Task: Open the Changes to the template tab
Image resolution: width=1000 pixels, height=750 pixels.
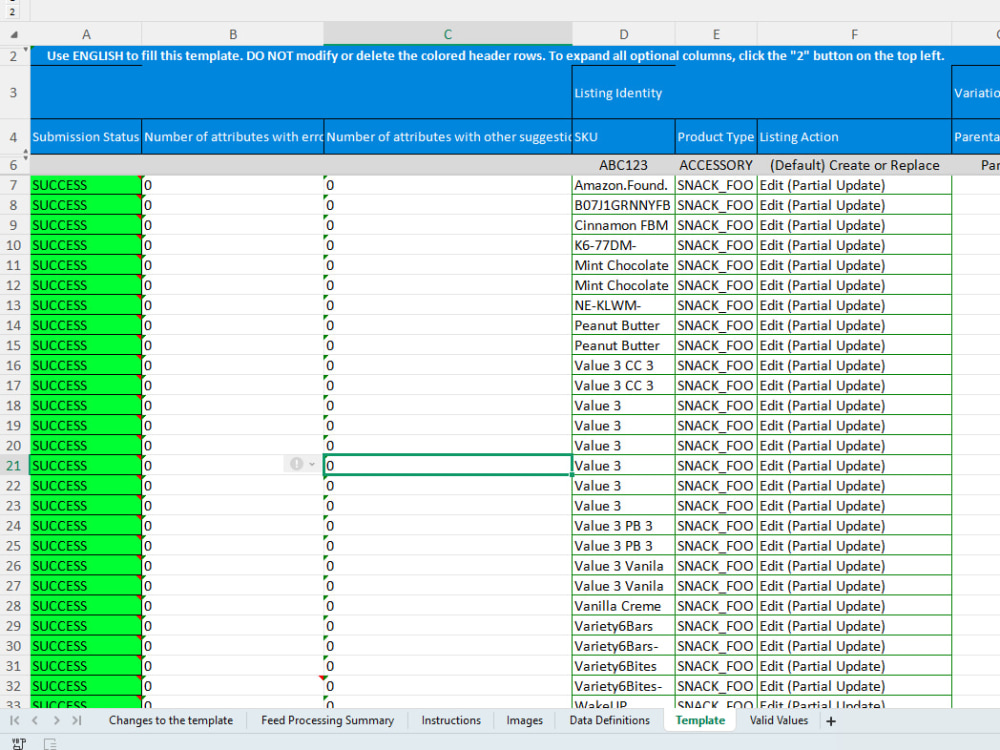Action: (x=170, y=721)
